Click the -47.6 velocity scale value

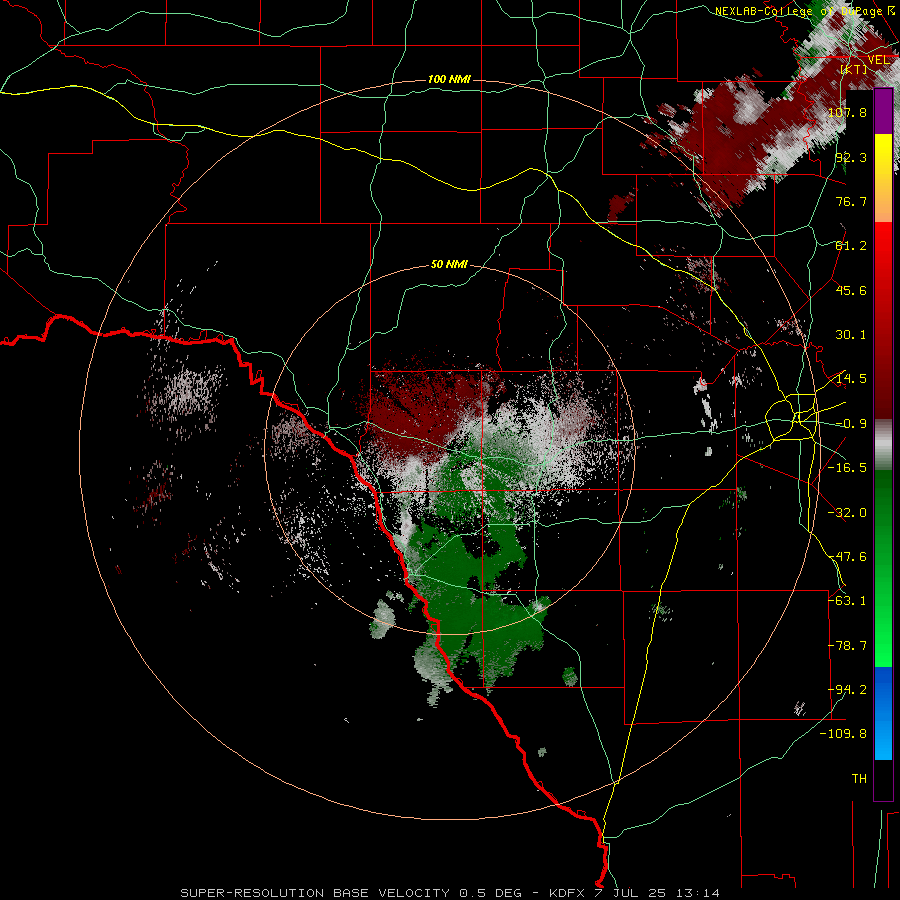pos(847,557)
